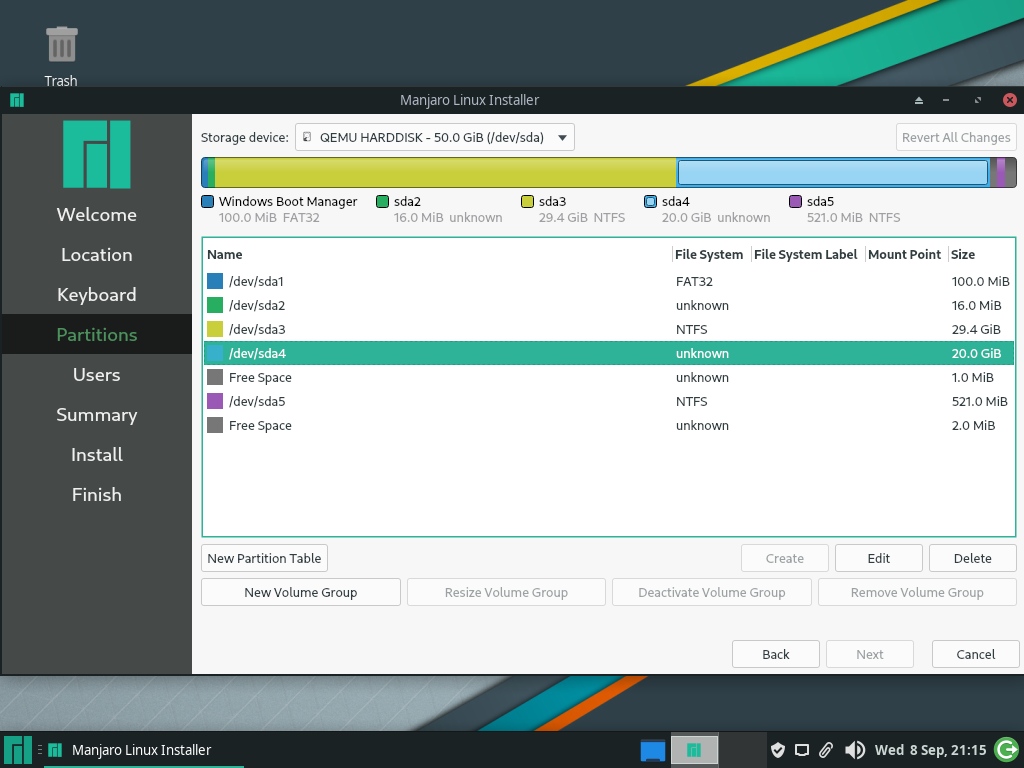The height and width of the screenshot is (768, 1024).
Task: Select the 2.0 MiB Free Space row
Action: 609,425
